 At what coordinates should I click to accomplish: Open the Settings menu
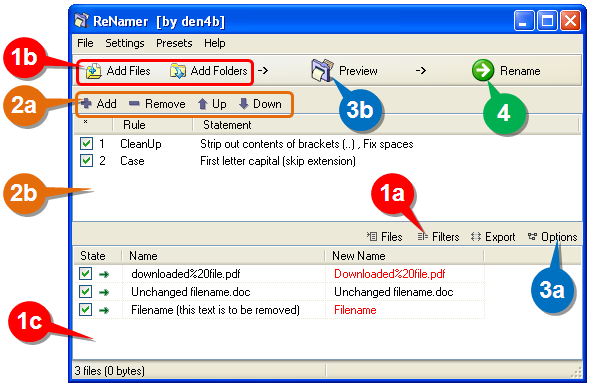125,43
